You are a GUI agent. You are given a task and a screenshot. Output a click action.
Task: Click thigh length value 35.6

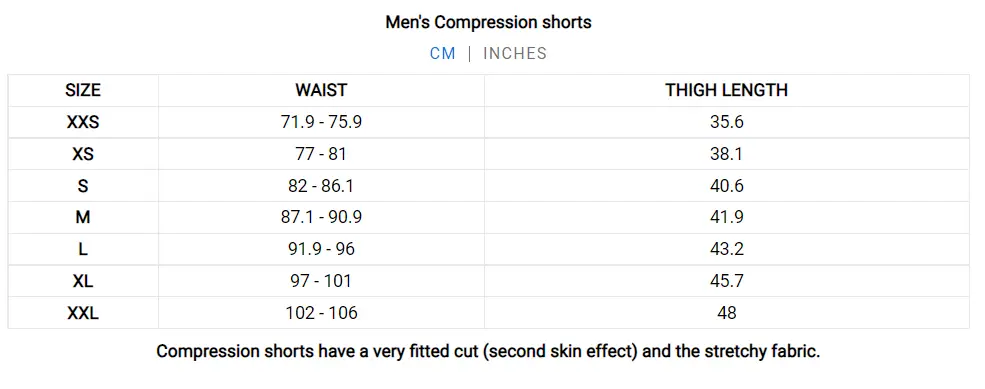coord(727,122)
